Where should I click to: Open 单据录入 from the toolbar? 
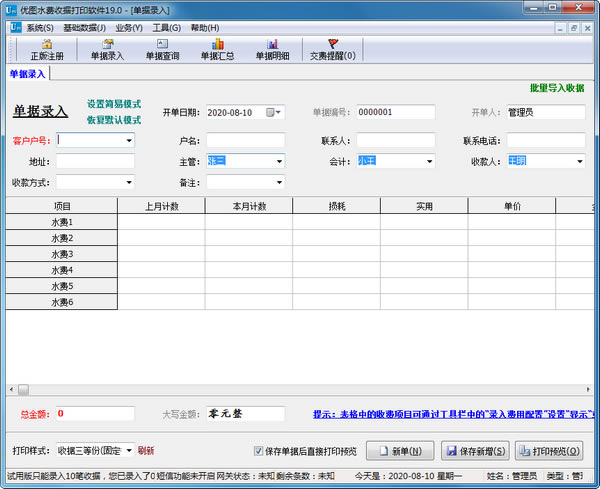(107, 50)
